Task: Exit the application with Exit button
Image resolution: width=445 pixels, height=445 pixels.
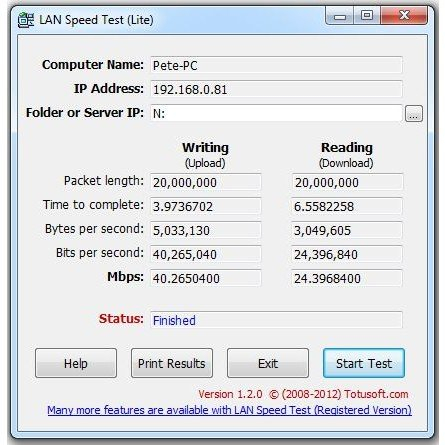Action: point(268,363)
